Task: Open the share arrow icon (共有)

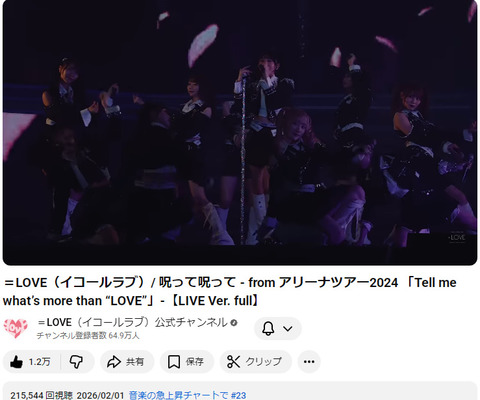Action: [x=114, y=362]
